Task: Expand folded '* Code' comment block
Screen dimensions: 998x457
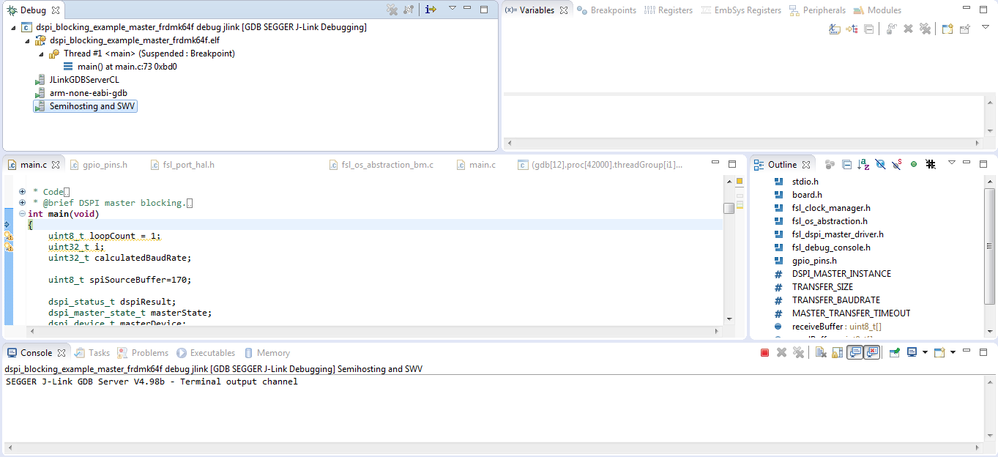Action: coord(22,192)
